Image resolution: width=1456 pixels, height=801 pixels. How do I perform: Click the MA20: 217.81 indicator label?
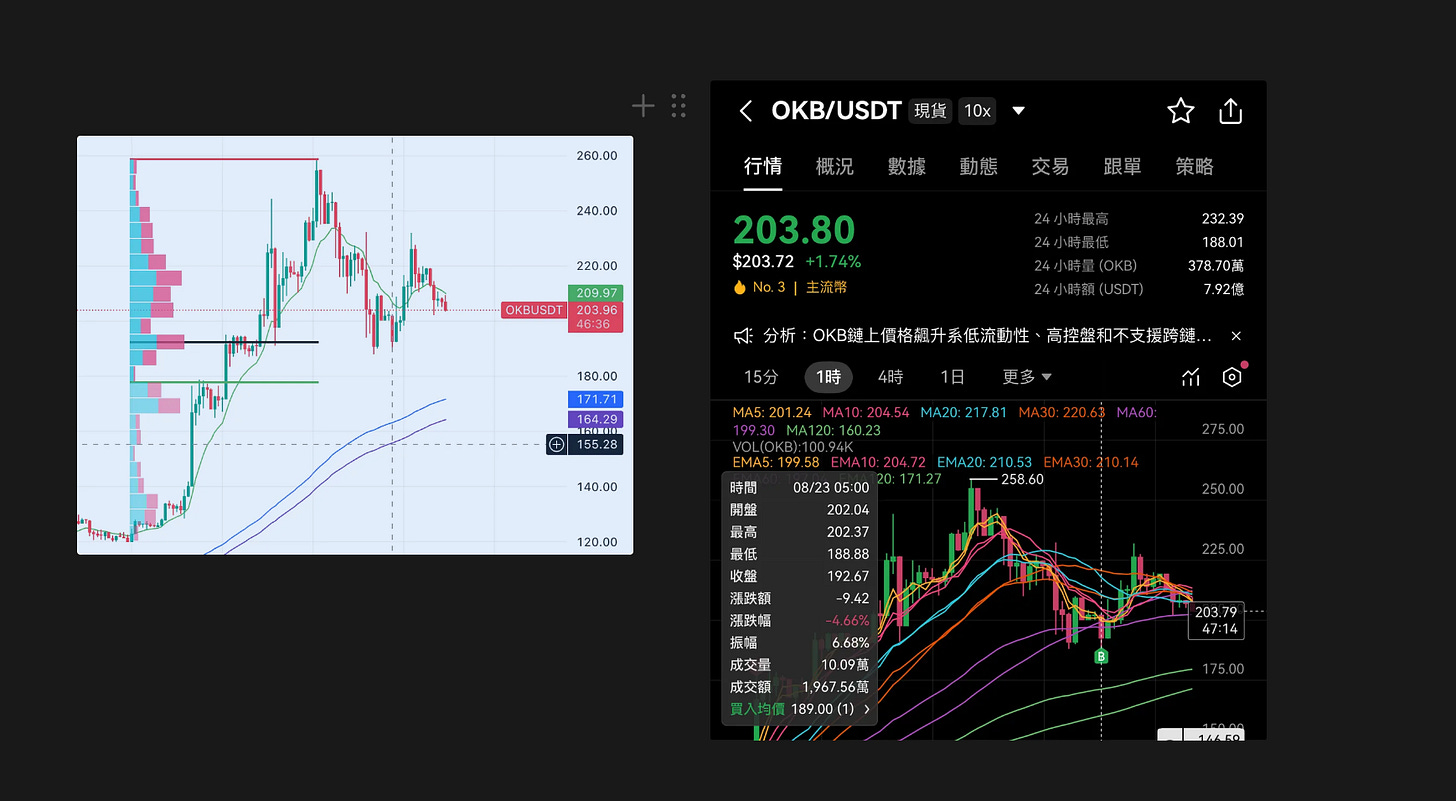tap(964, 412)
